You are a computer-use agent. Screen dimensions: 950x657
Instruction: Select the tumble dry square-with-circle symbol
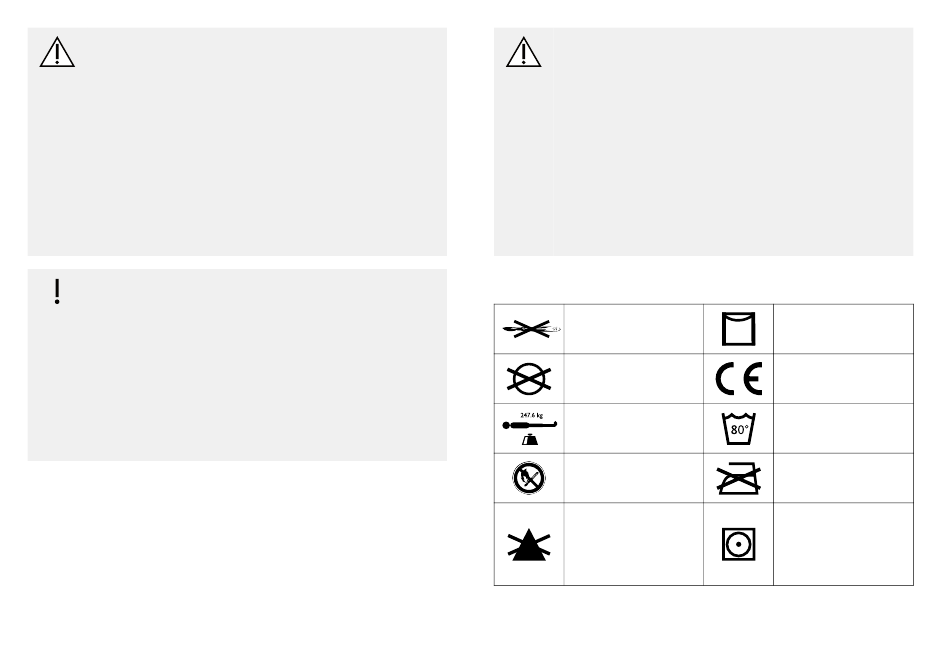click(739, 544)
